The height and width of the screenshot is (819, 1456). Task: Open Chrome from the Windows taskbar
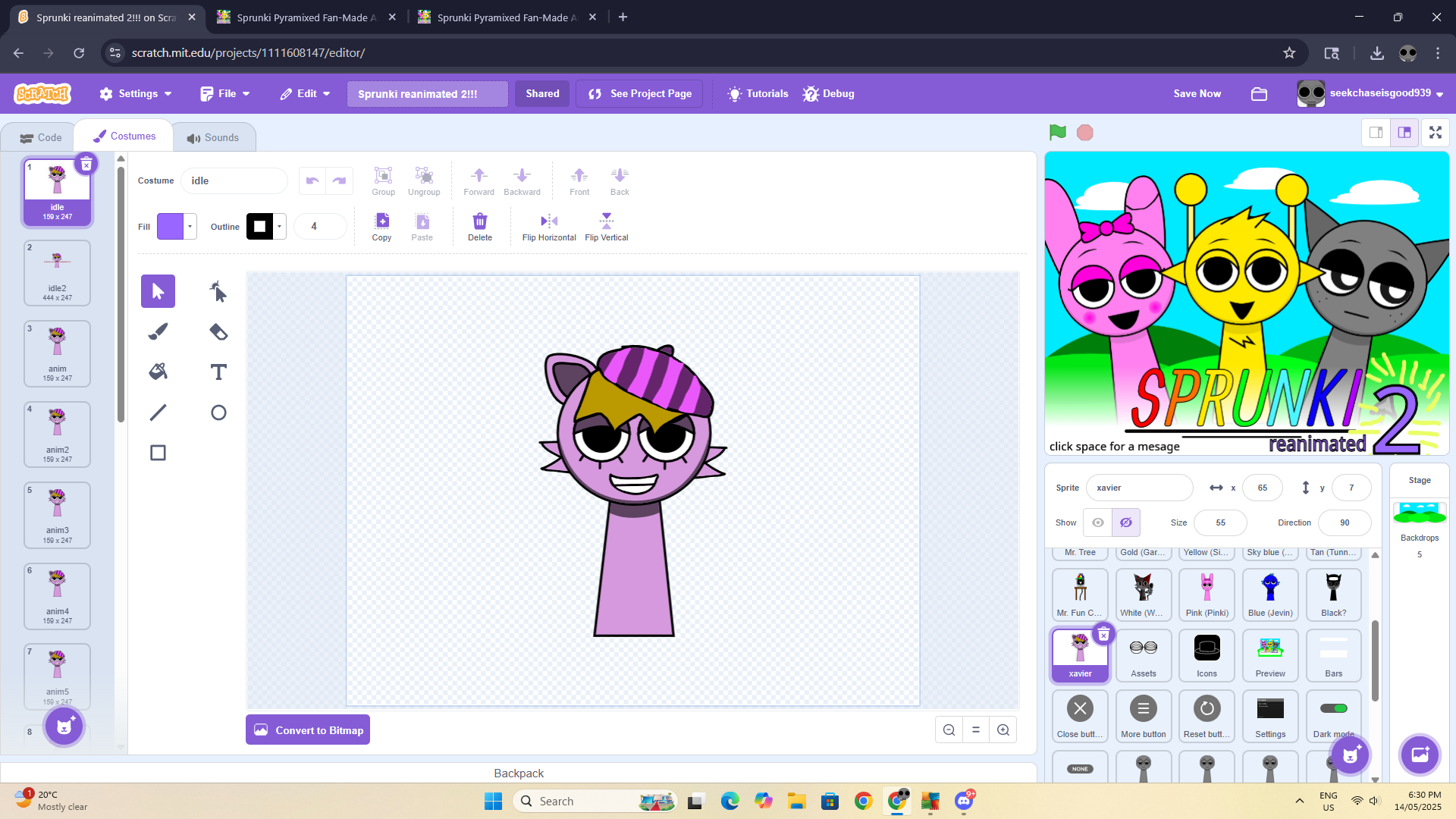(863, 802)
